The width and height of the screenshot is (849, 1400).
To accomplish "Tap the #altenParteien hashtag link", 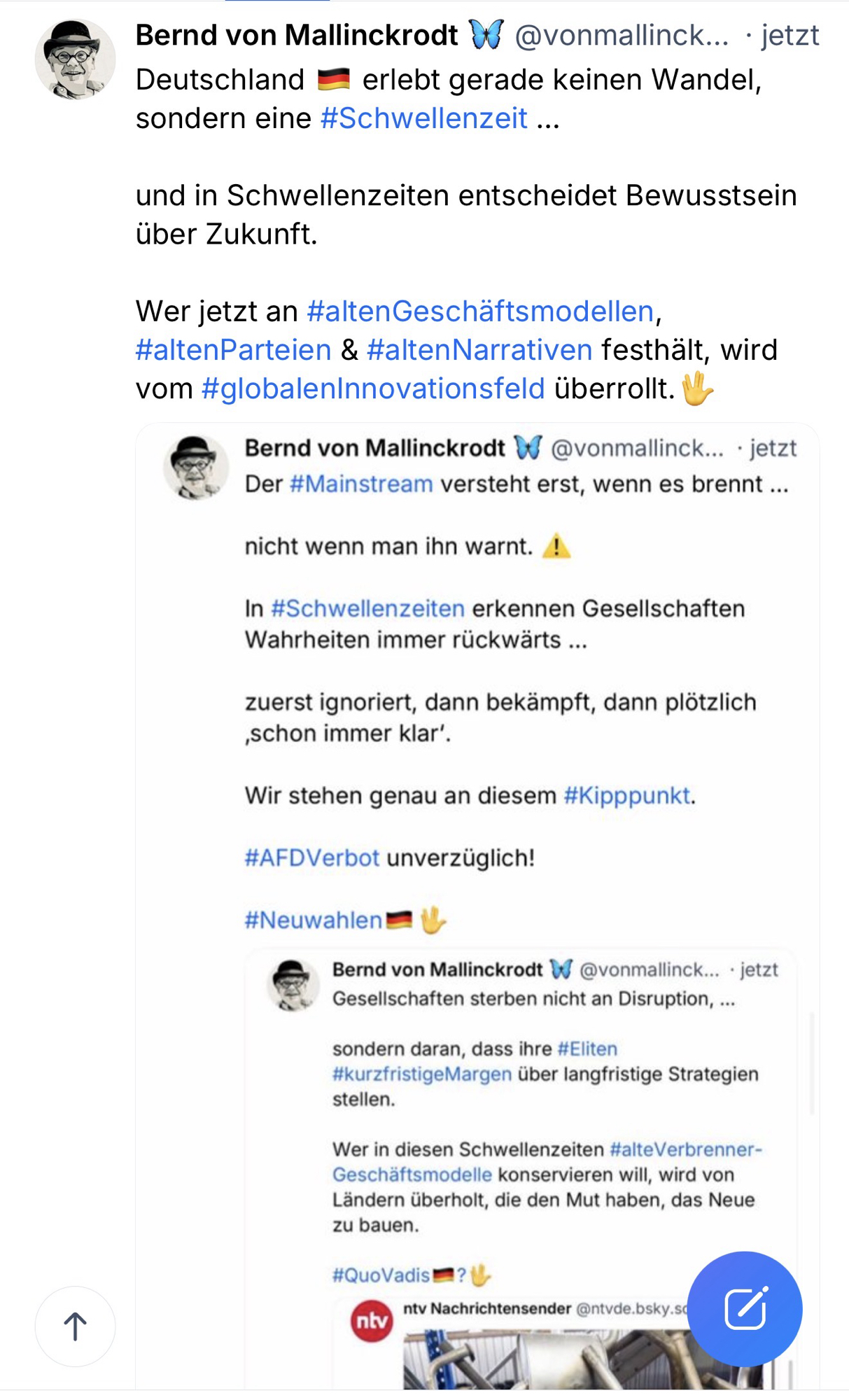I will point(233,349).
